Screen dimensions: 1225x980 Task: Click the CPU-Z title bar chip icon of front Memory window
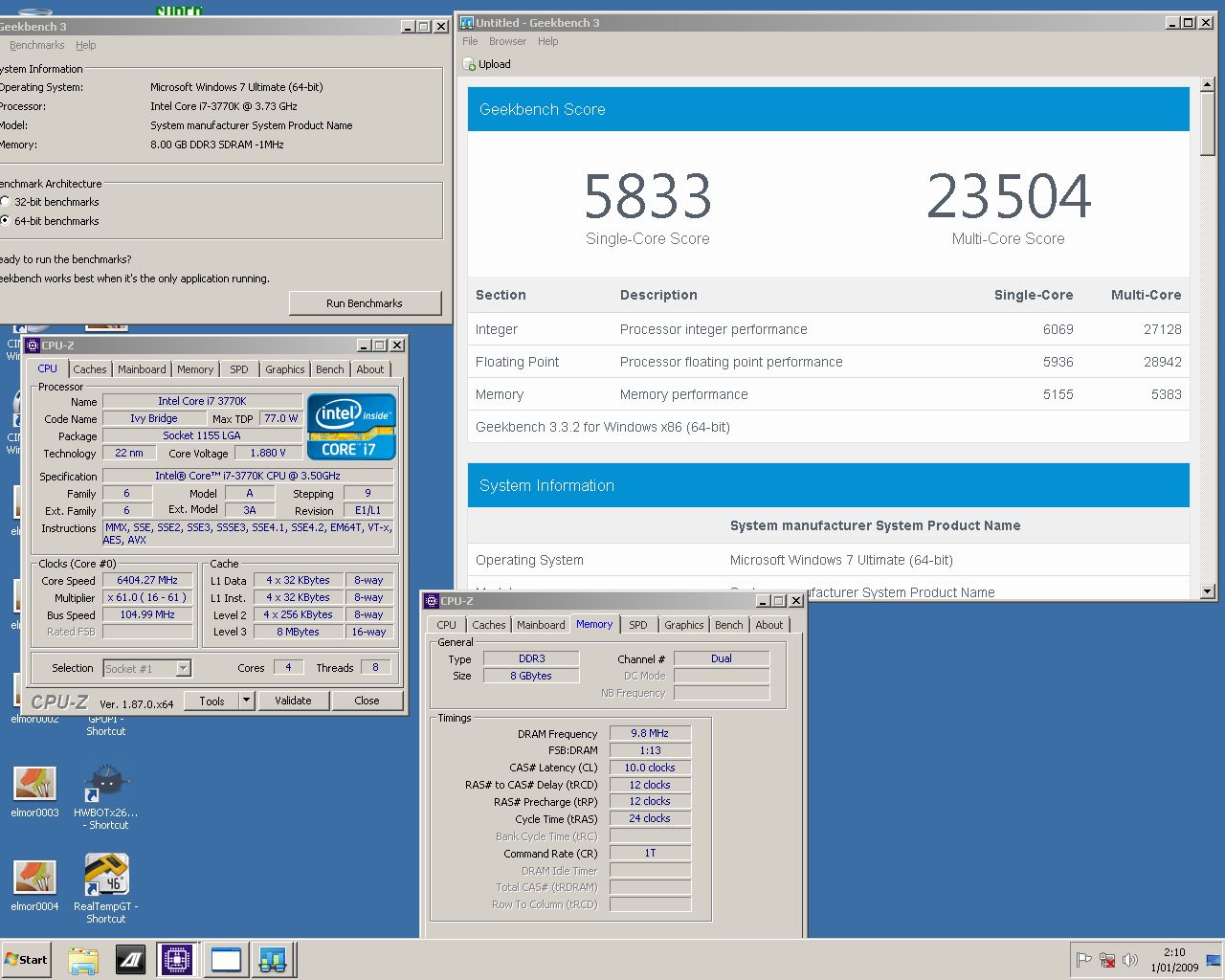coord(431,601)
